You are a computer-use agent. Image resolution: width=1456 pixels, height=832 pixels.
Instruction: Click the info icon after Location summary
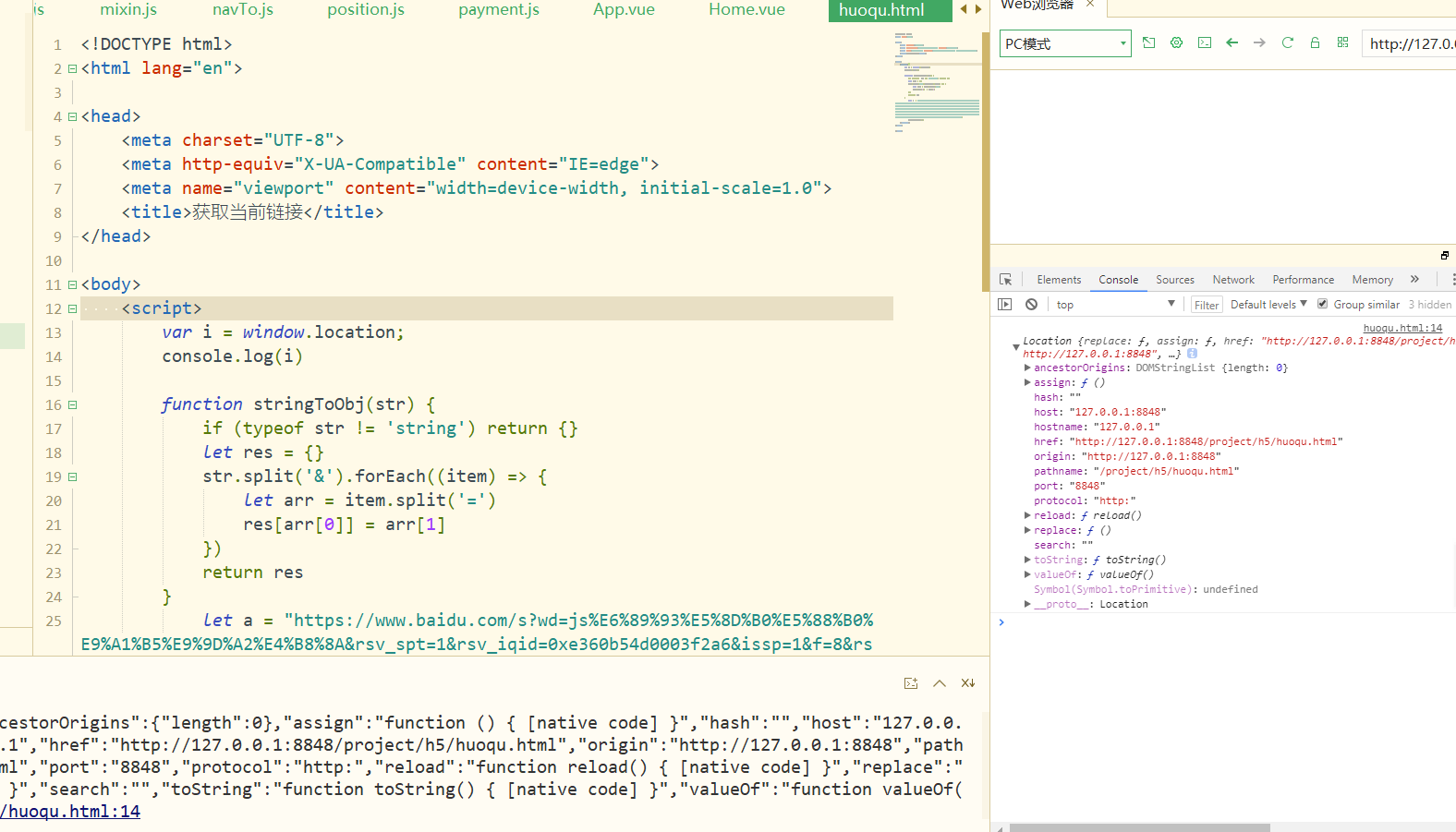(x=1192, y=354)
